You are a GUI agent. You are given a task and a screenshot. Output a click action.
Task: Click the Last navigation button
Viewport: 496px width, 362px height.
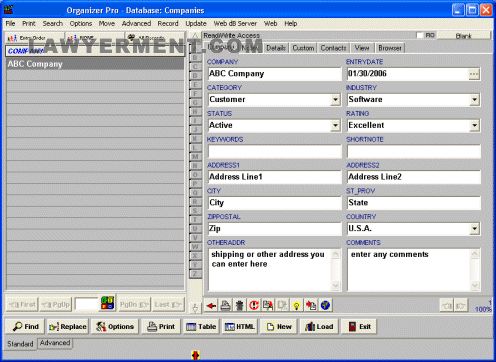(x=167, y=305)
